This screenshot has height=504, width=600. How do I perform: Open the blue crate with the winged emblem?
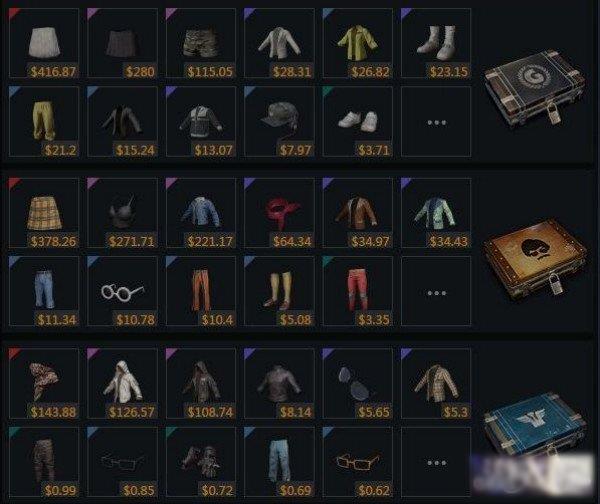click(533, 424)
